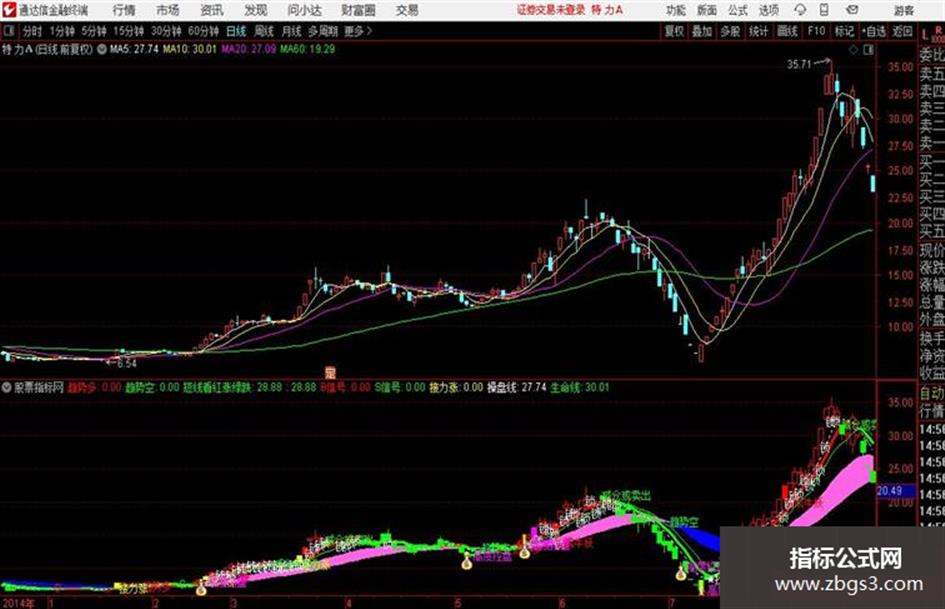This screenshot has width=945, height=609.
Task: Switch to the 30分钟 period tab
Action: 166,31
